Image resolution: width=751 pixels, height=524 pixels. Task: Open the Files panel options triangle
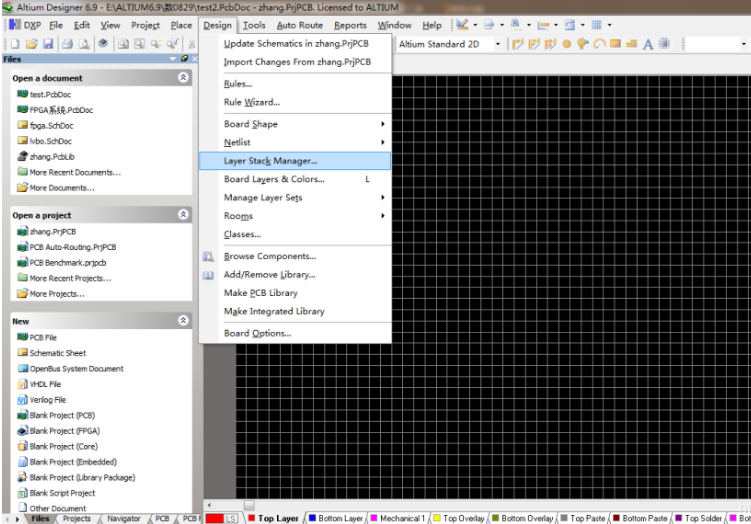[x=172, y=58]
